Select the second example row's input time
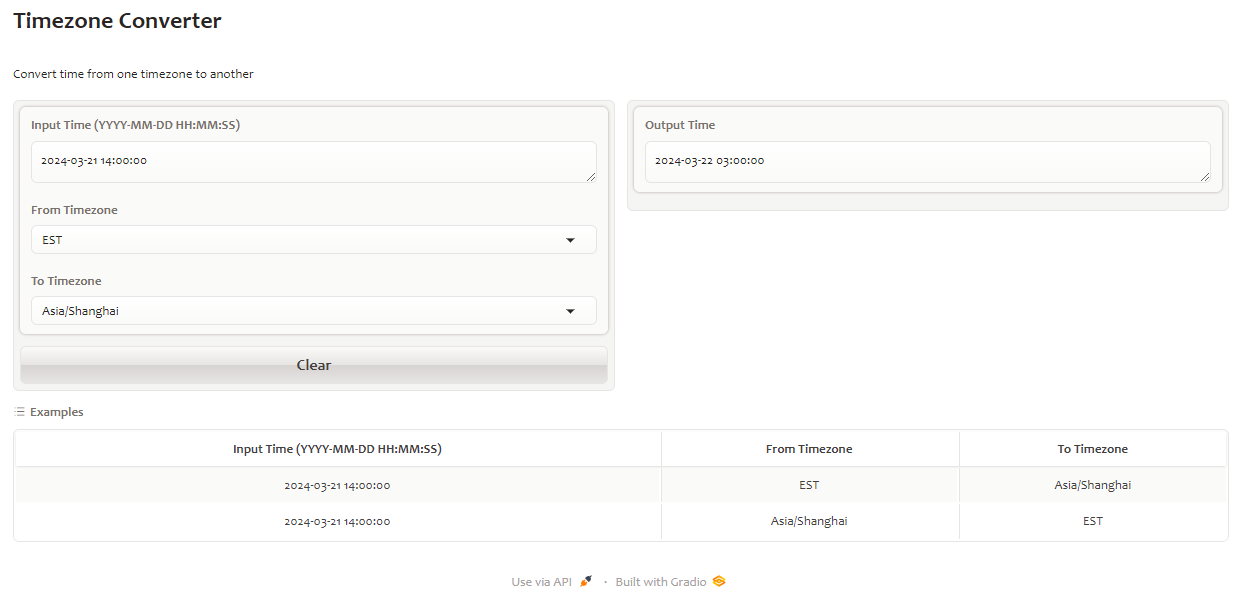 point(337,521)
